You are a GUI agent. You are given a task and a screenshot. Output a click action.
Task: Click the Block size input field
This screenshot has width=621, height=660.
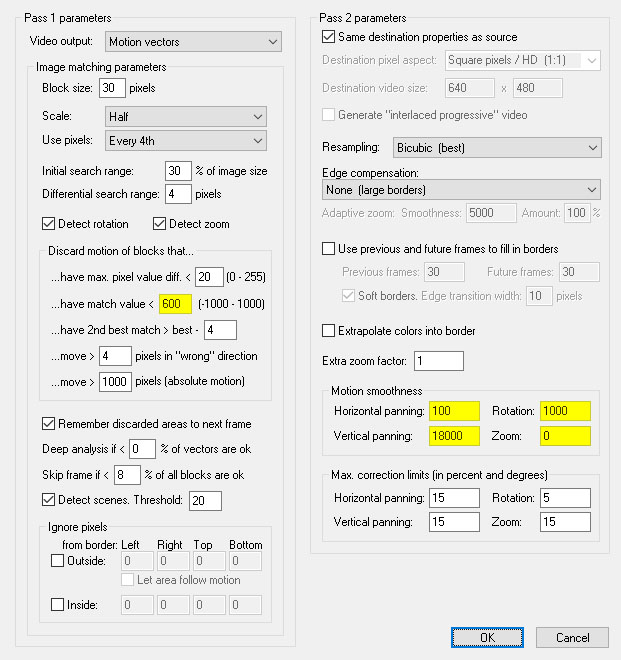click(111, 88)
